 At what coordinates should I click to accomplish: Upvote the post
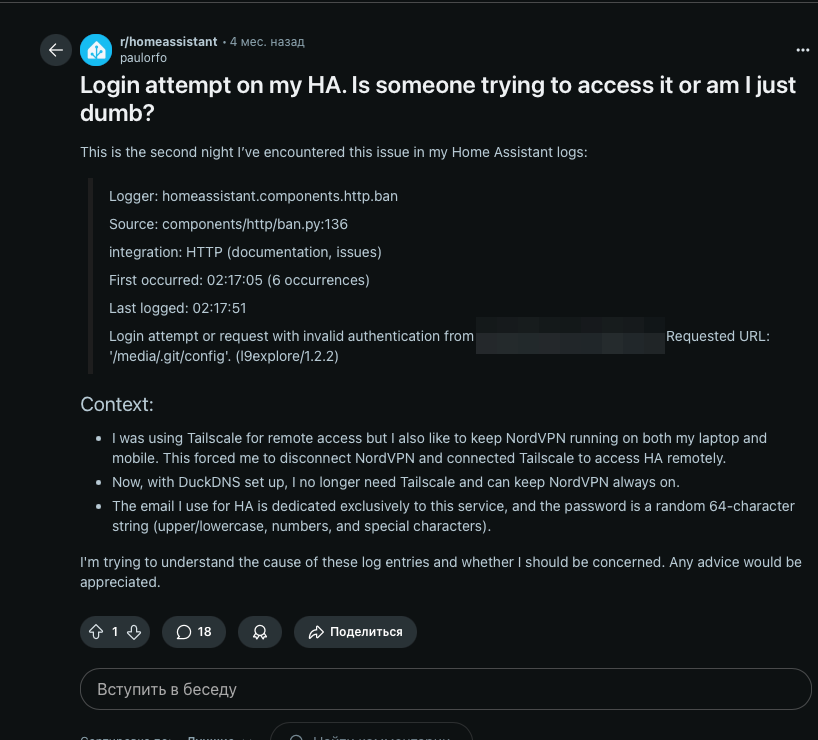(96, 632)
